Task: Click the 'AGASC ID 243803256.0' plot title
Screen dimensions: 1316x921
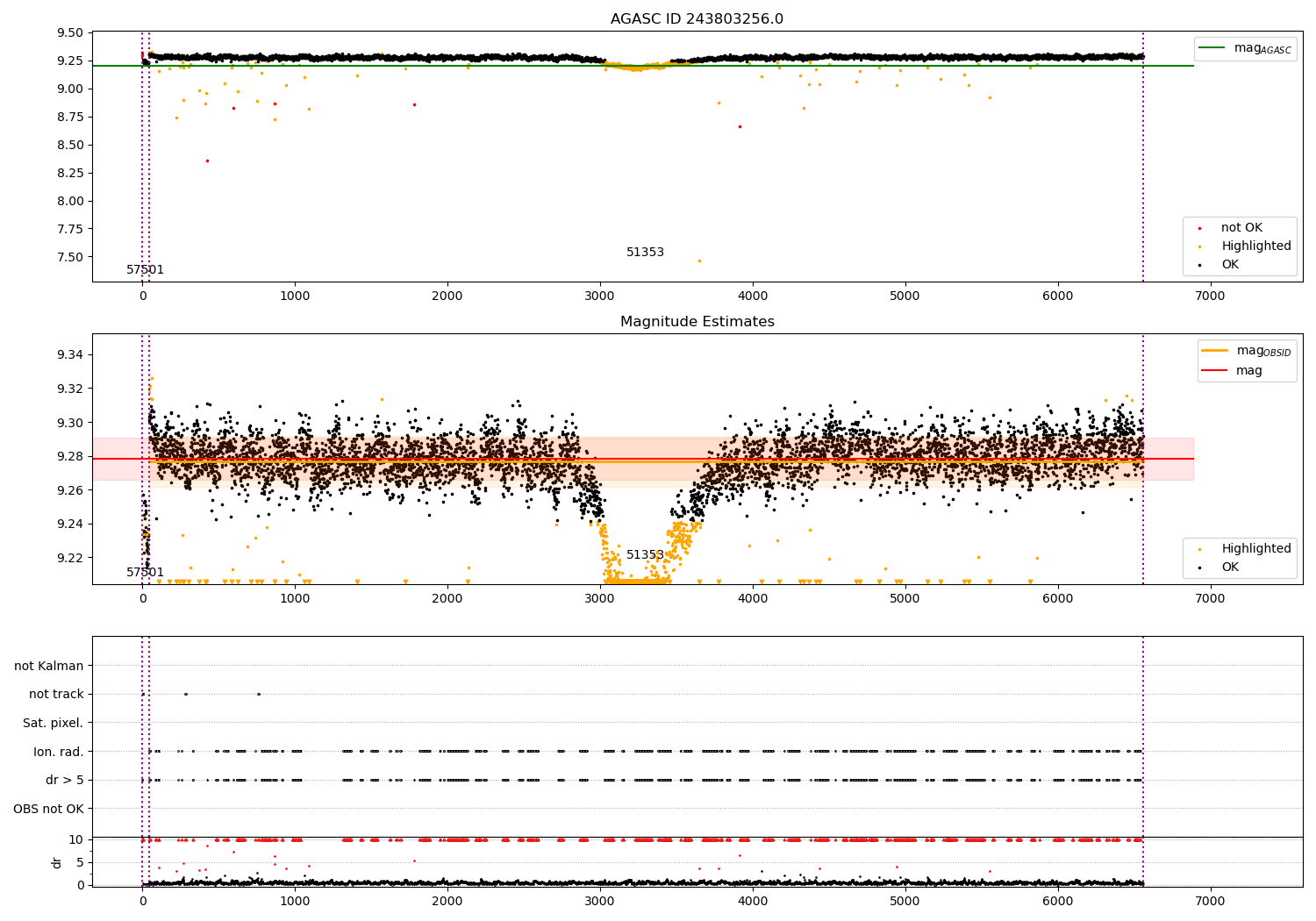Action: [697, 19]
